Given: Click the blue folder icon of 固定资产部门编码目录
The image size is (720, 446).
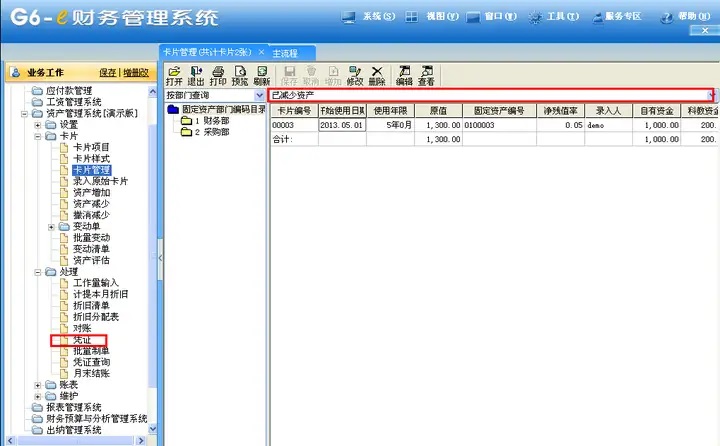Looking at the screenshot, I should pyautogui.click(x=173, y=109).
